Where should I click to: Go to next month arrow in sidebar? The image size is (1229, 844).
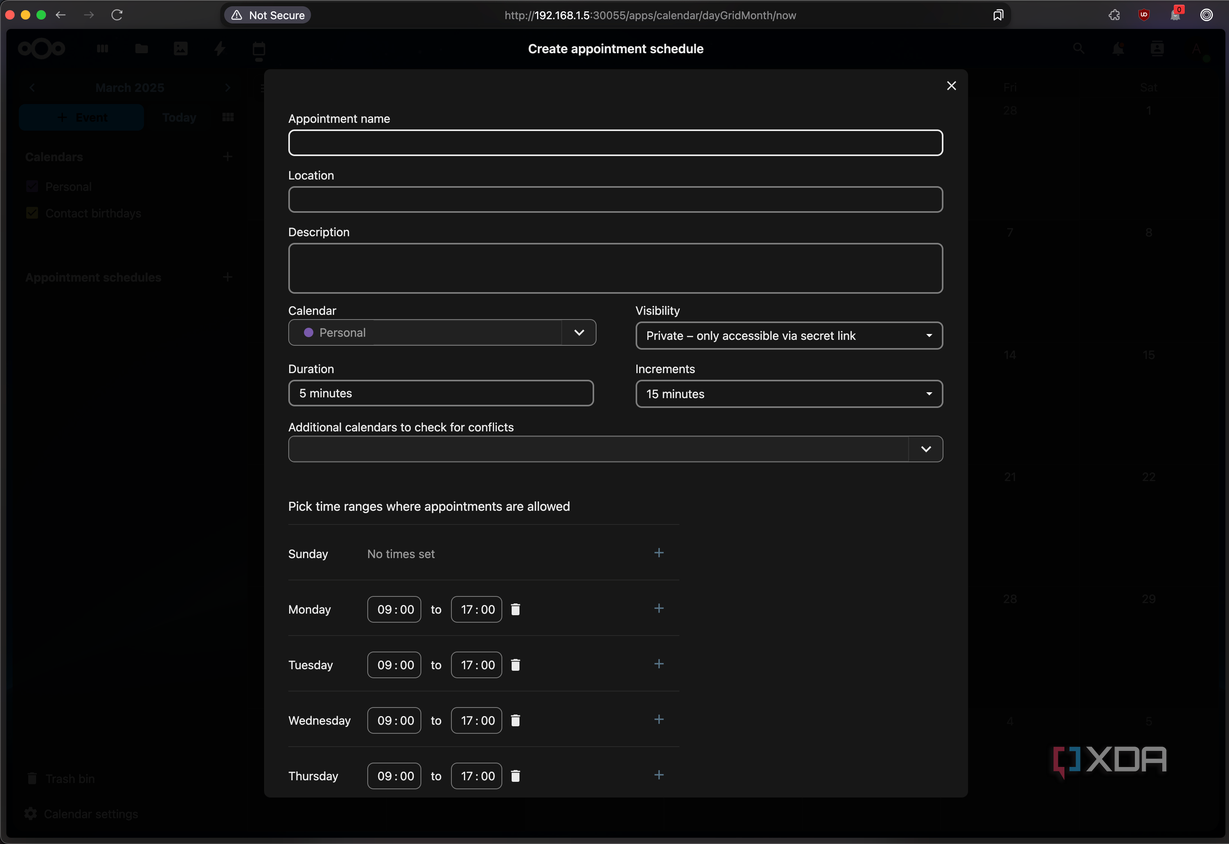pyautogui.click(x=228, y=88)
